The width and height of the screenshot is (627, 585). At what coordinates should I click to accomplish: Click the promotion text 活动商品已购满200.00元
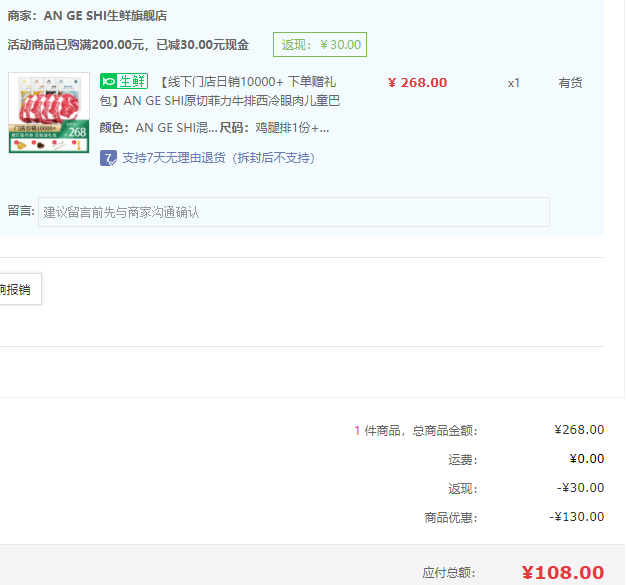pyautogui.click(x=76, y=44)
